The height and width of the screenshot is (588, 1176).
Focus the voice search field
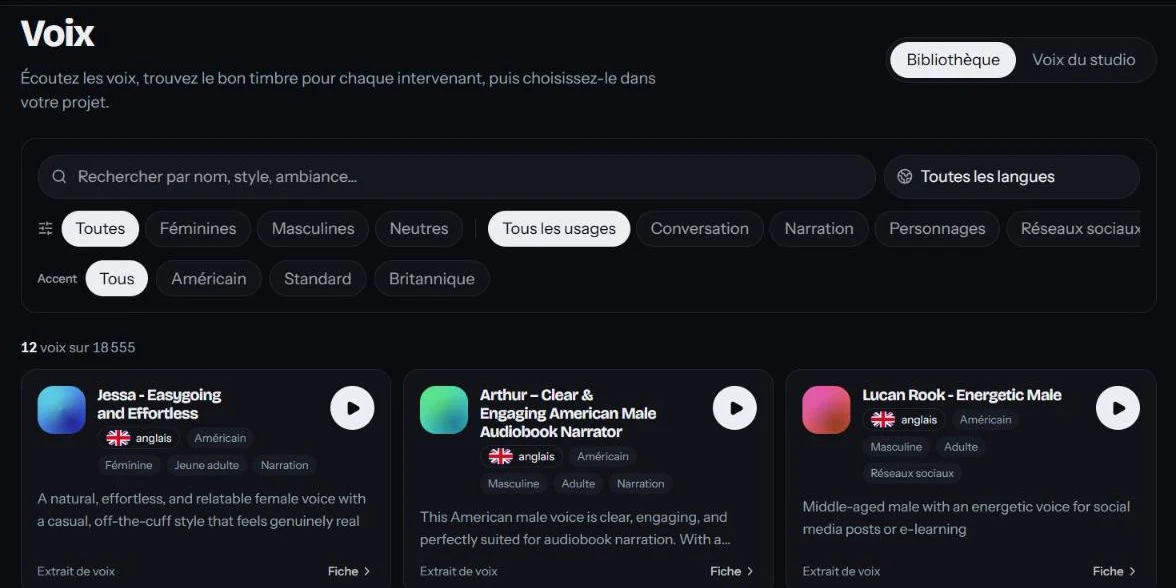457,177
